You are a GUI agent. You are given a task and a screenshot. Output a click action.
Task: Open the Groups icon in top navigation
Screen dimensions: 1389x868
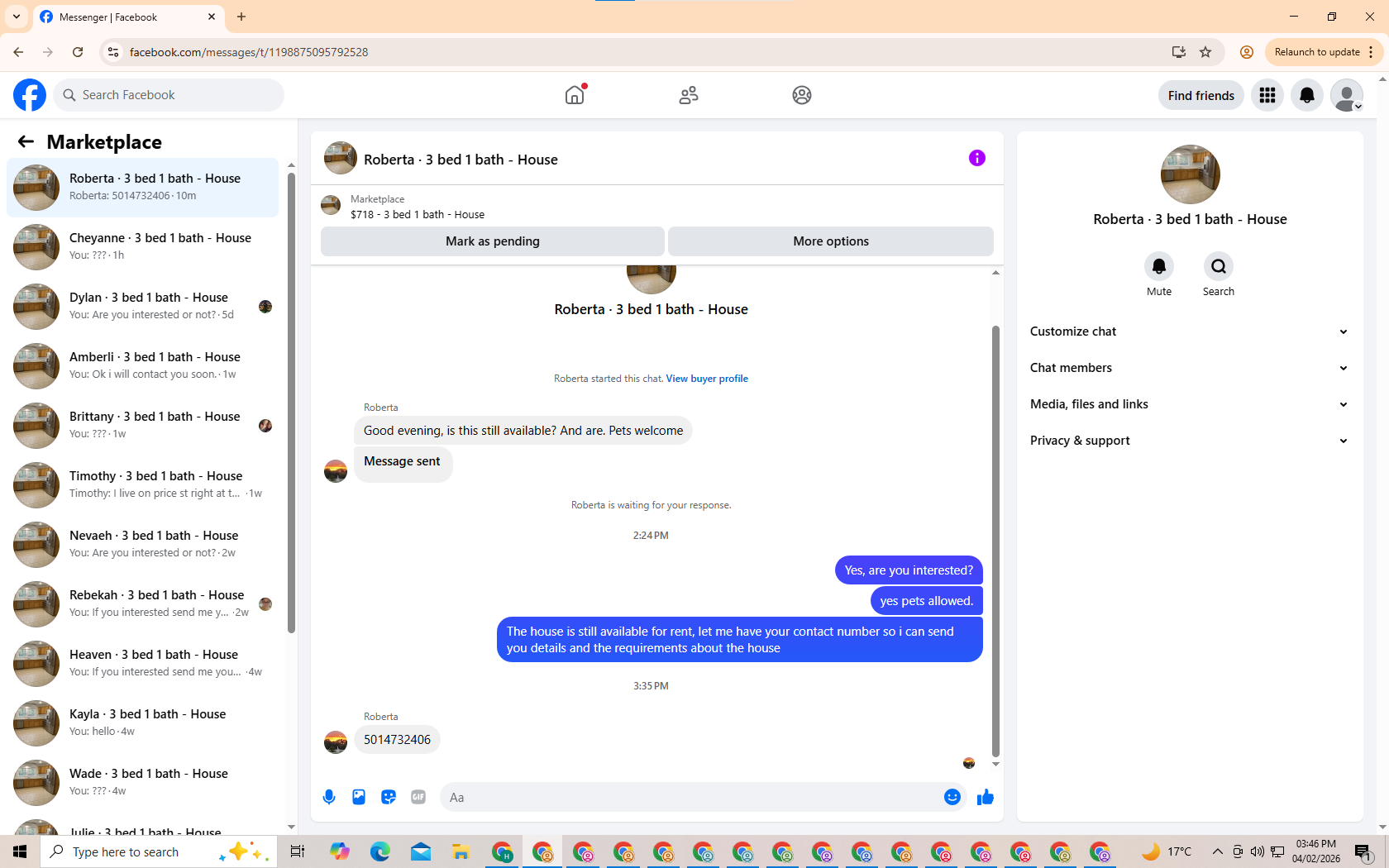pos(802,95)
